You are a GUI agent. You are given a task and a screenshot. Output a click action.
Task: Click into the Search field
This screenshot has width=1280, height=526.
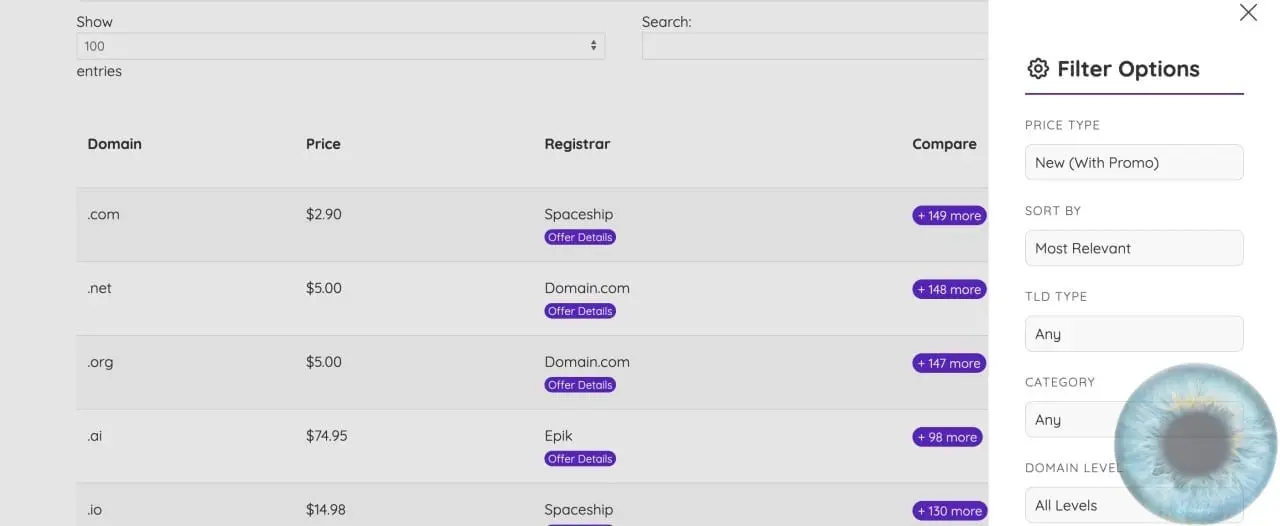814,46
